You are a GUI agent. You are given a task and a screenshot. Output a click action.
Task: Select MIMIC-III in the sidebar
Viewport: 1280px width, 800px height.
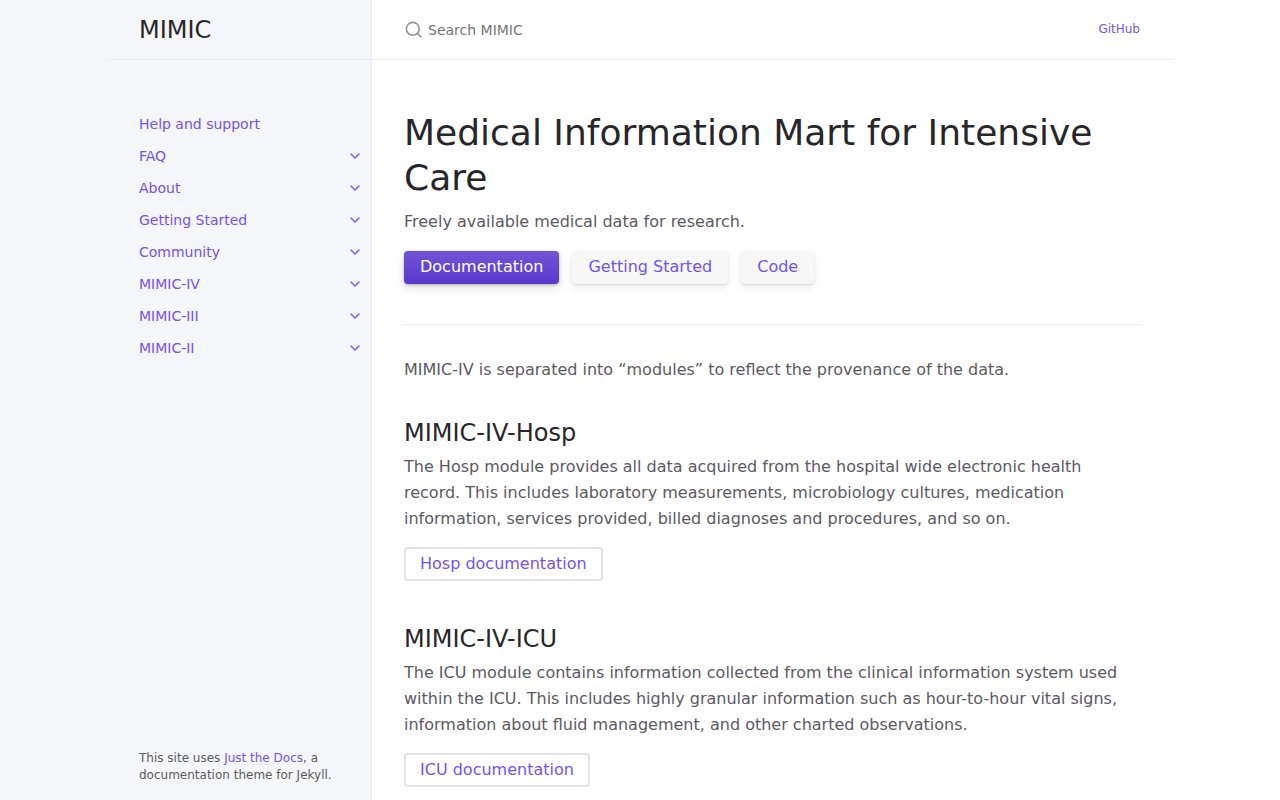tap(168, 316)
